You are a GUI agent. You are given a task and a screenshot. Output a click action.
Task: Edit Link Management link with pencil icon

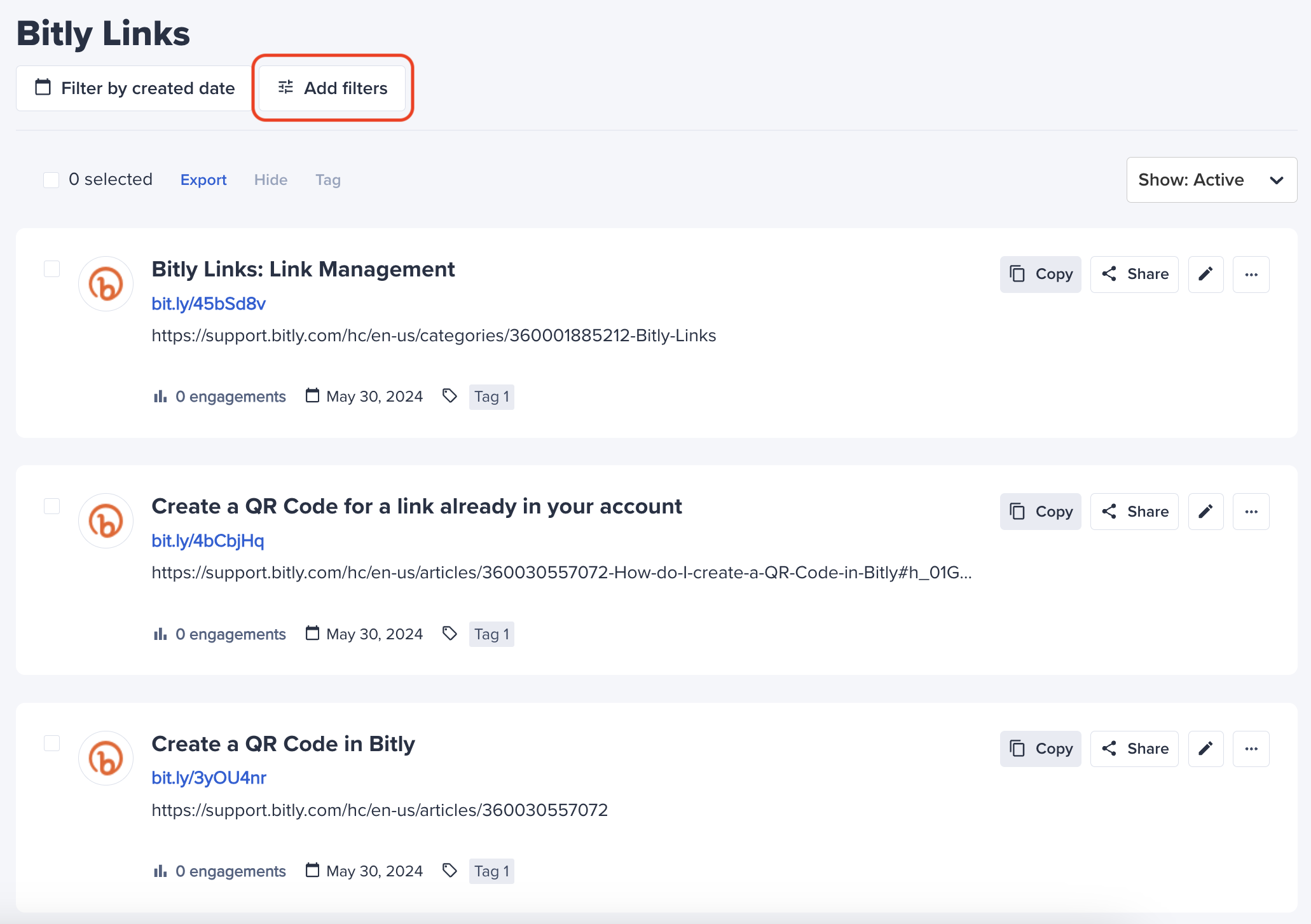point(1206,275)
